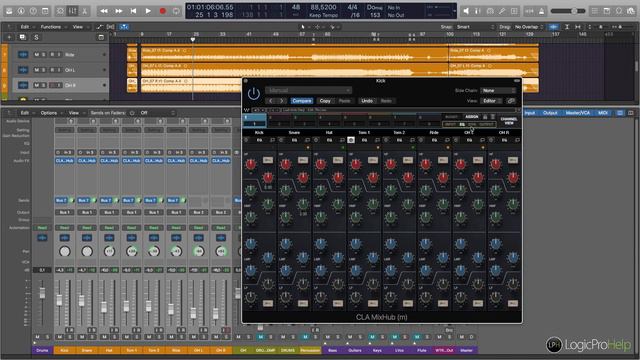
Task: Click the Kick channel HP bell button
Action: coord(268,160)
